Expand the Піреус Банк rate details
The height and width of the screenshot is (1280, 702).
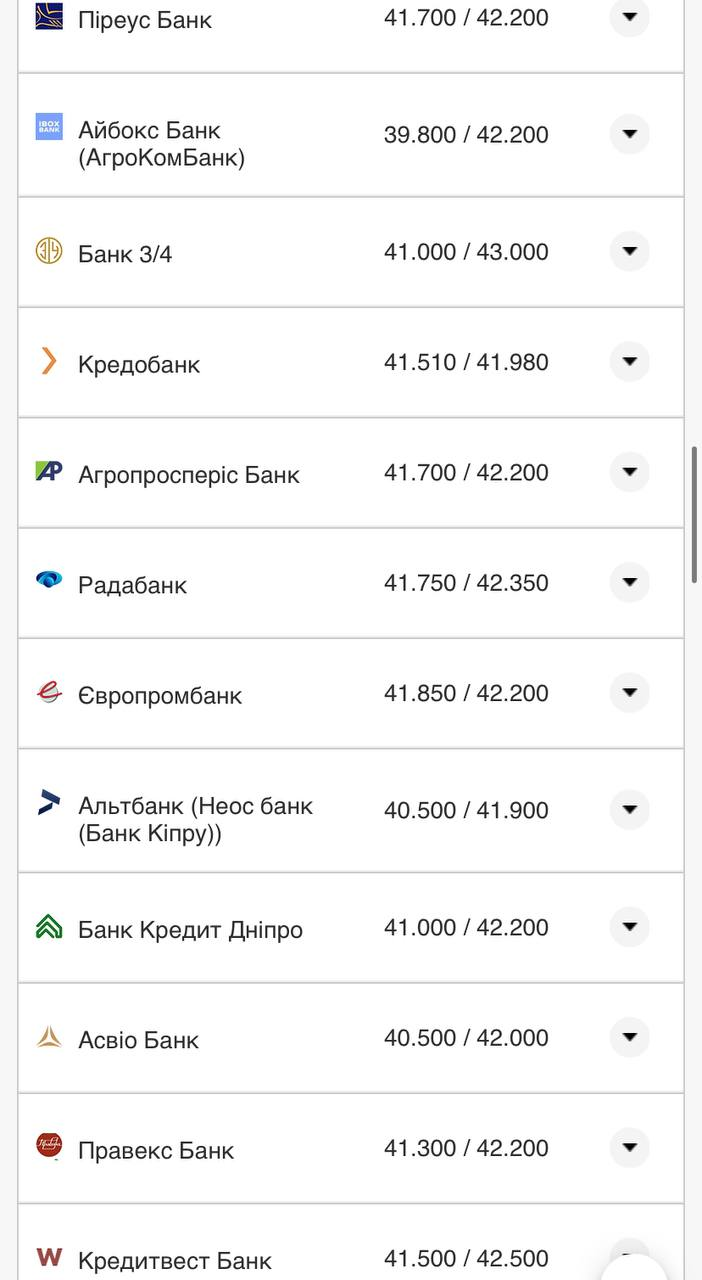[629, 17]
